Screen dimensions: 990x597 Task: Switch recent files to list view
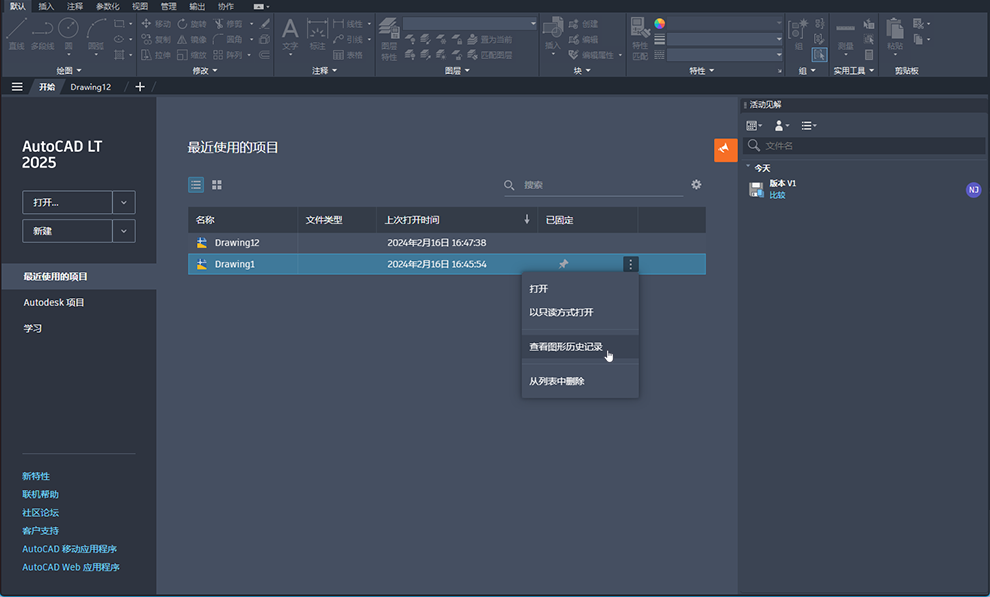pos(196,184)
